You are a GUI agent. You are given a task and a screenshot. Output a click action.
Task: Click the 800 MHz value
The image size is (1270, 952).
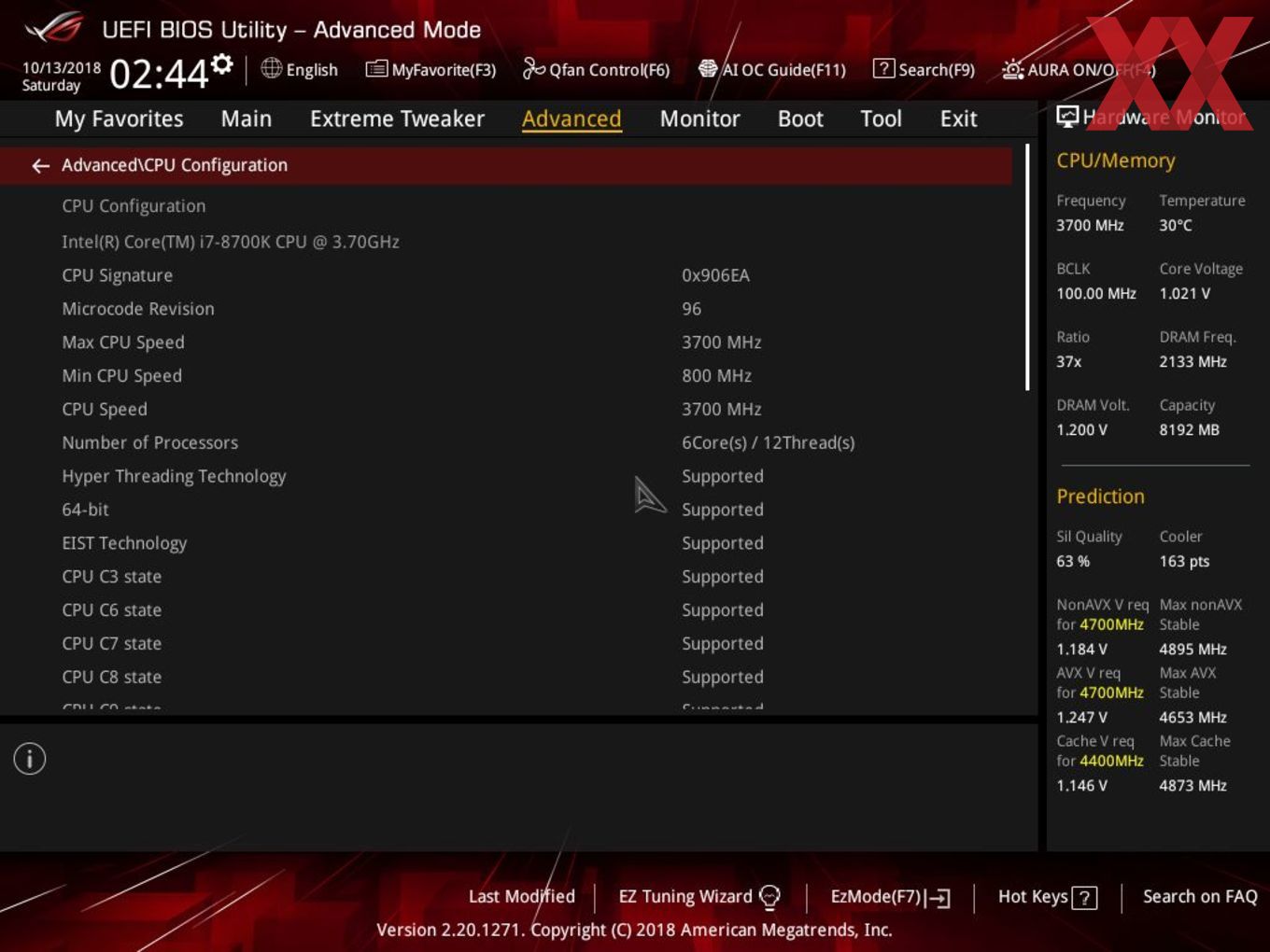click(716, 376)
